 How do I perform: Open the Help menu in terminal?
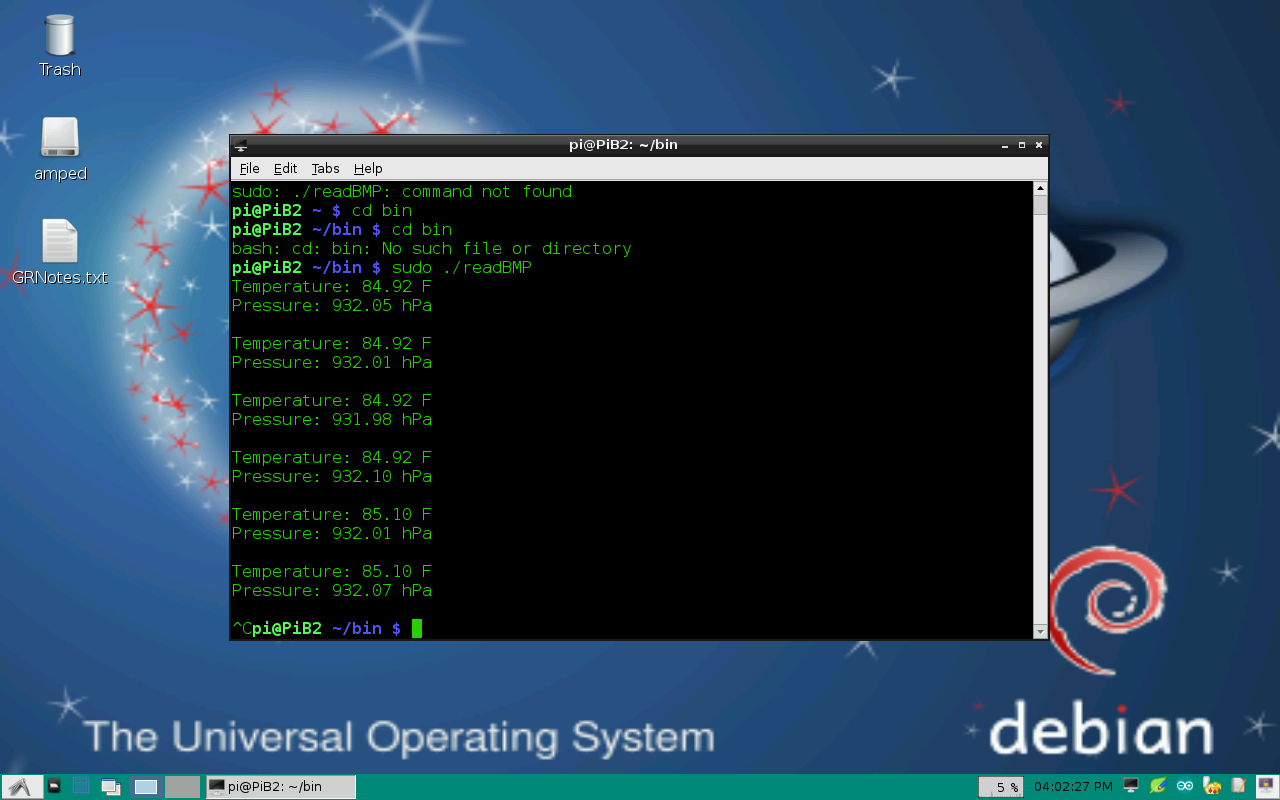click(x=368, y=169)
